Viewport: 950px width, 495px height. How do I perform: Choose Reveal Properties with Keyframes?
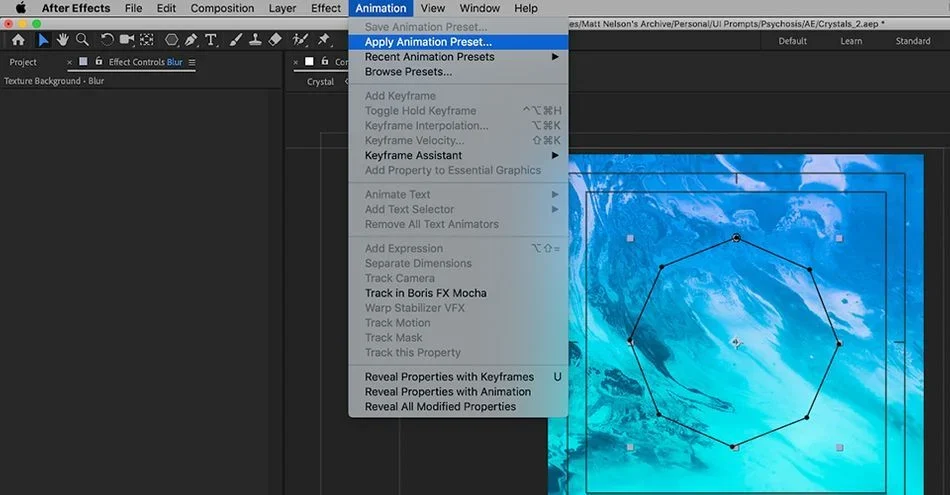(458, 377)
